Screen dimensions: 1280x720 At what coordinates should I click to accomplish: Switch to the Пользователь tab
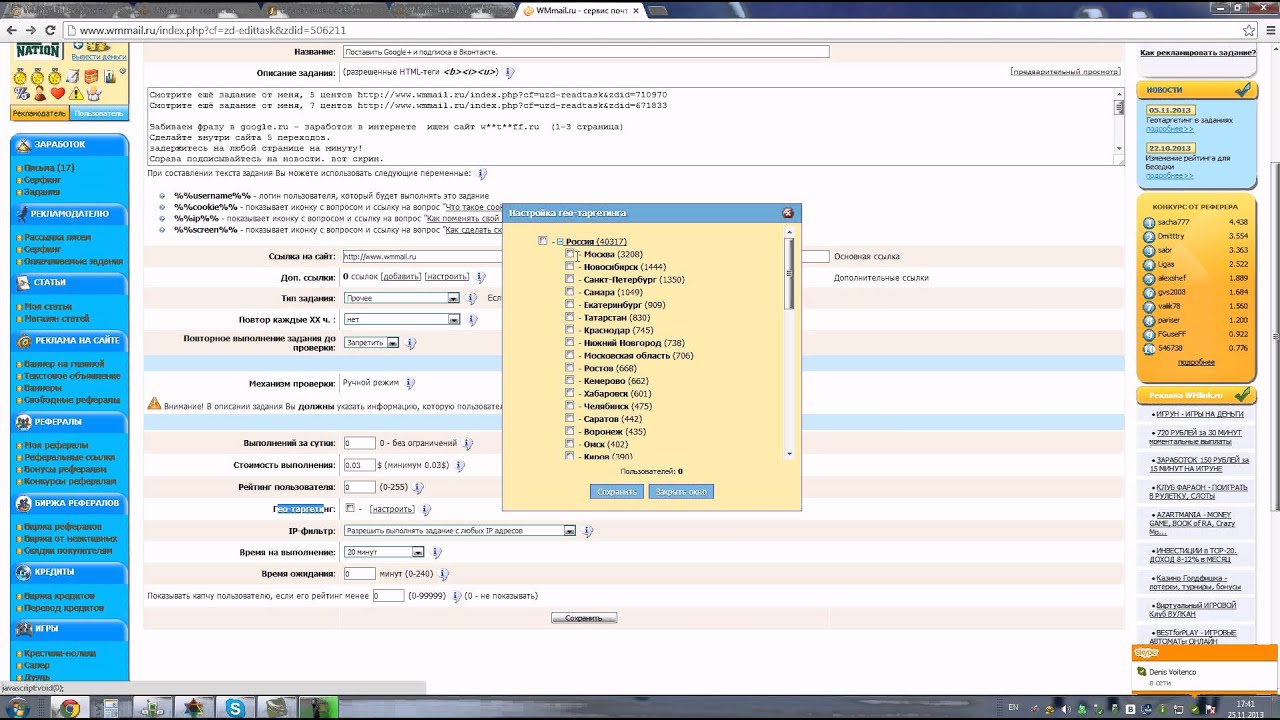coord(99,114)
